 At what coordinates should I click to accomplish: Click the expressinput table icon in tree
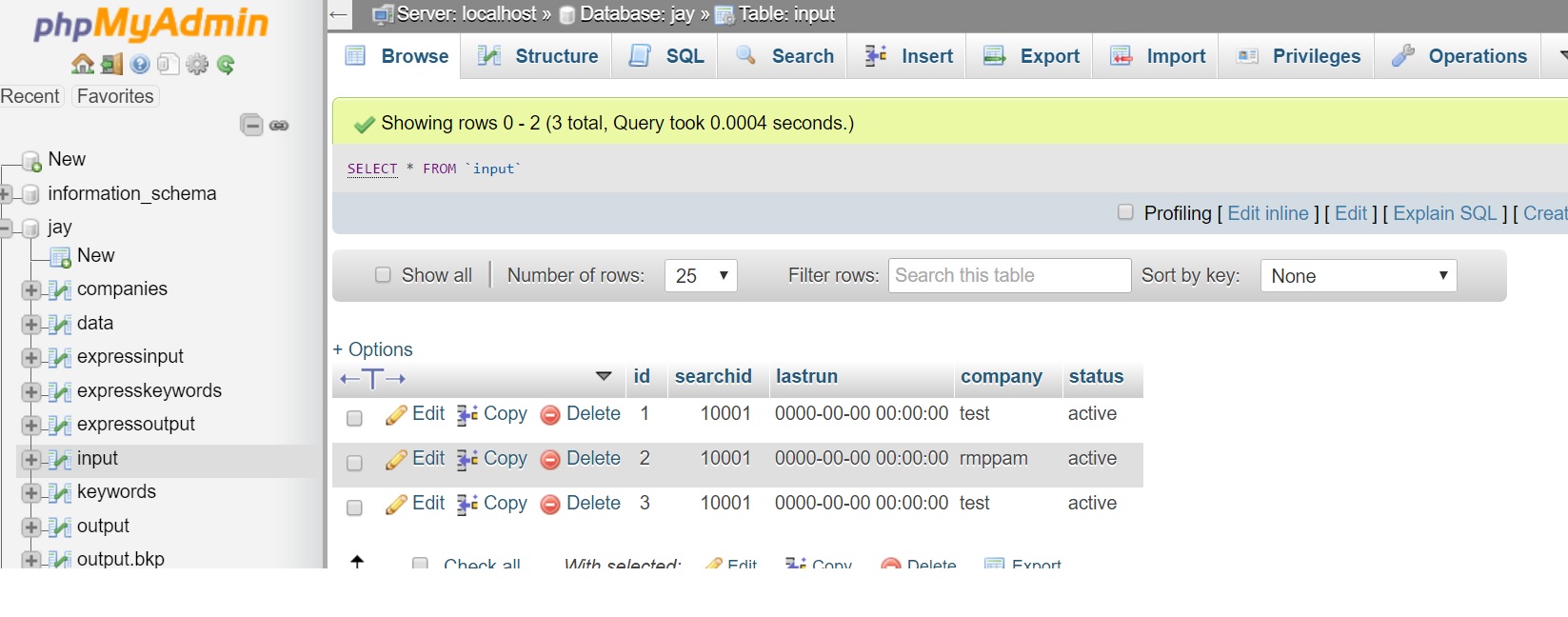[60, 358]
